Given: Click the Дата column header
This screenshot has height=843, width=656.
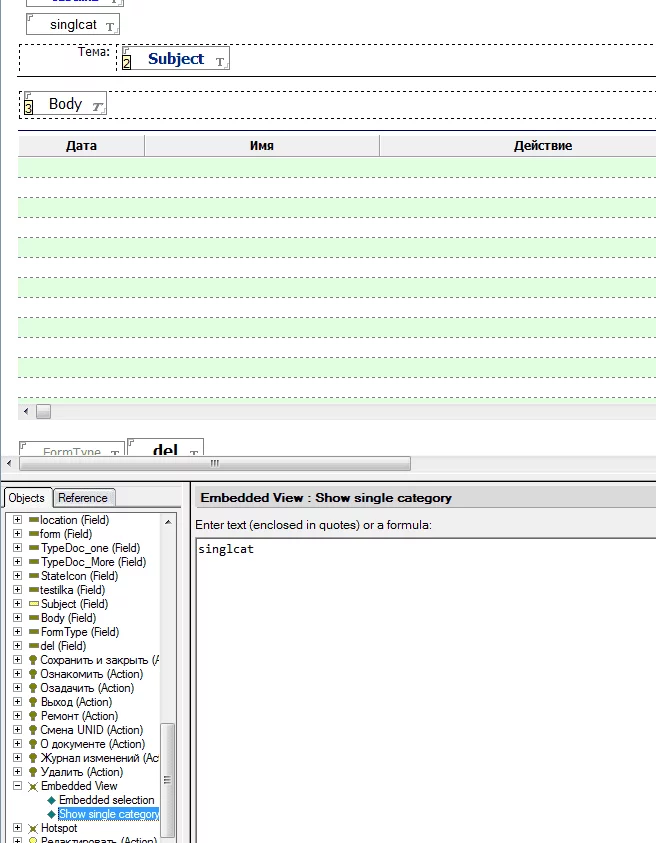Looking at the screenshot, I should click(x=81, y=146).
